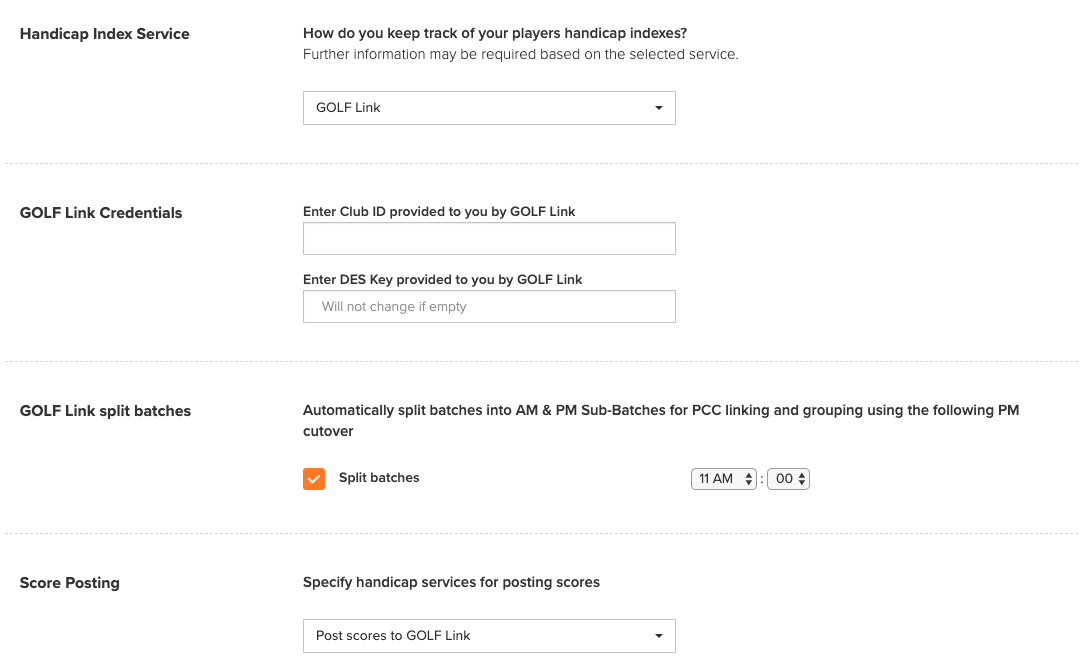
Task: Select the 'Handicap Index Service' section heading
Action: click(x=105, y=34)
